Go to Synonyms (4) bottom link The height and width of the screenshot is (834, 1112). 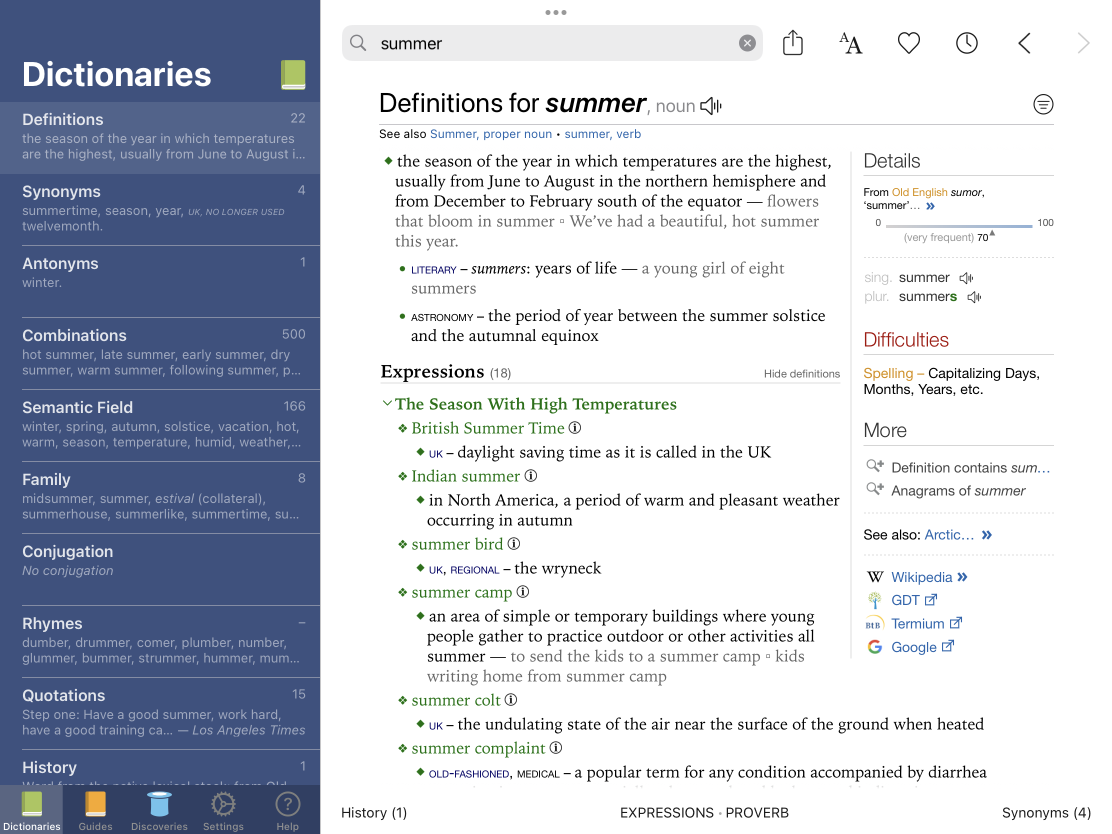coord(1046,813)
